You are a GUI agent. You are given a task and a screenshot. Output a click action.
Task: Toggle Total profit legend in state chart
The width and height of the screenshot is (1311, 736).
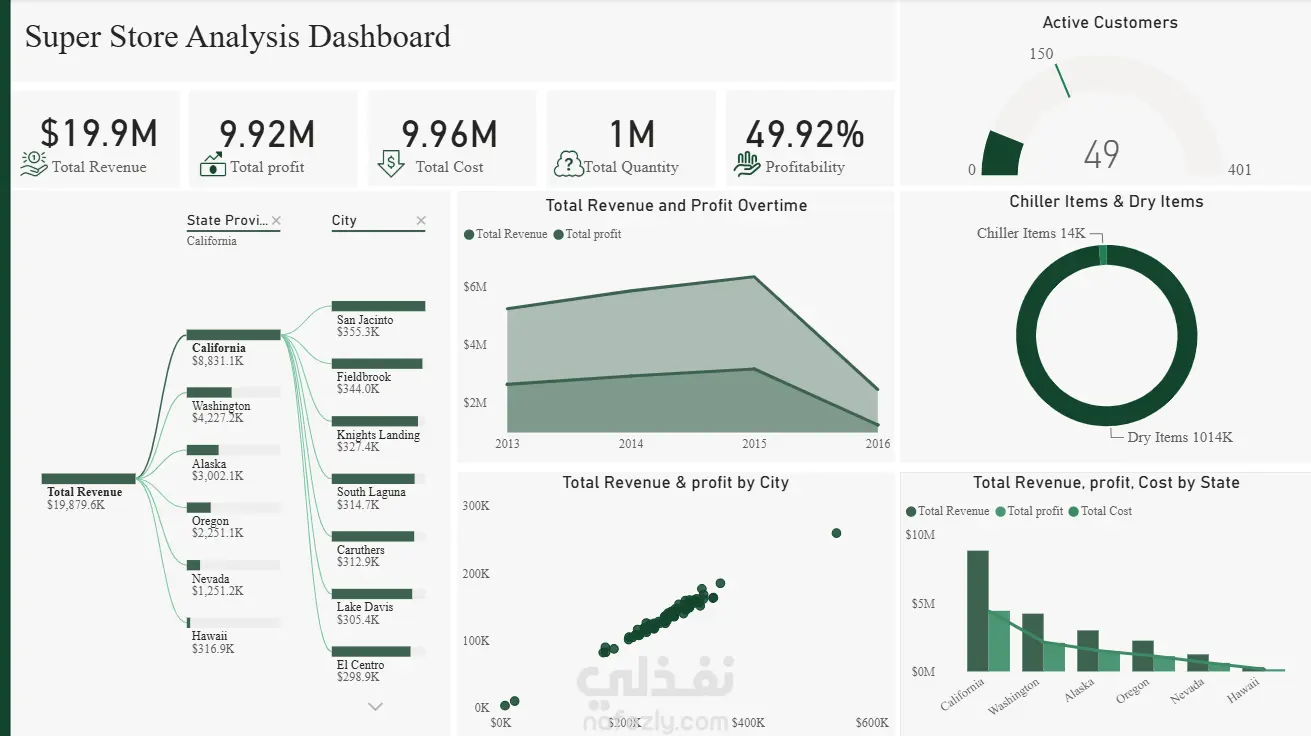(1030, 511)
